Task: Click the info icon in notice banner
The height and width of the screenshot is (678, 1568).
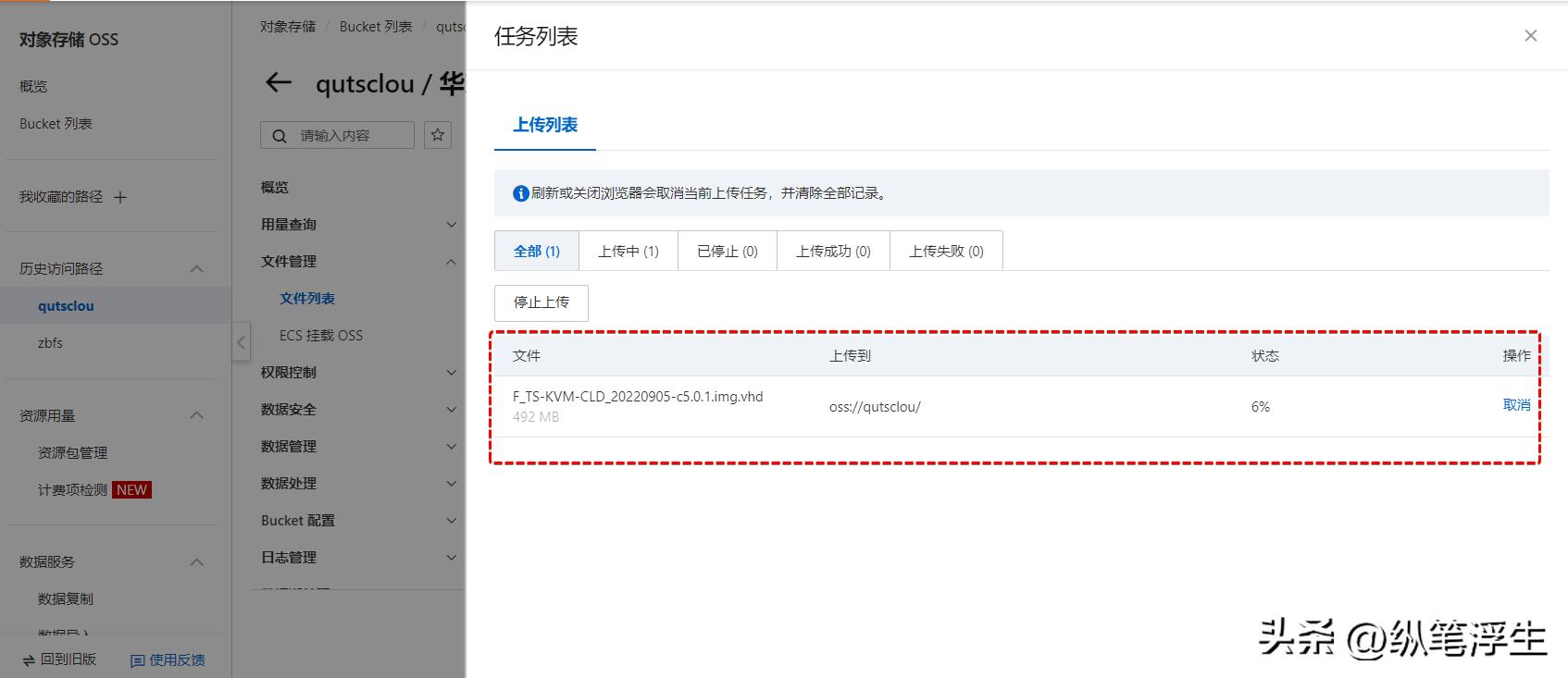Action: [521, 193]
